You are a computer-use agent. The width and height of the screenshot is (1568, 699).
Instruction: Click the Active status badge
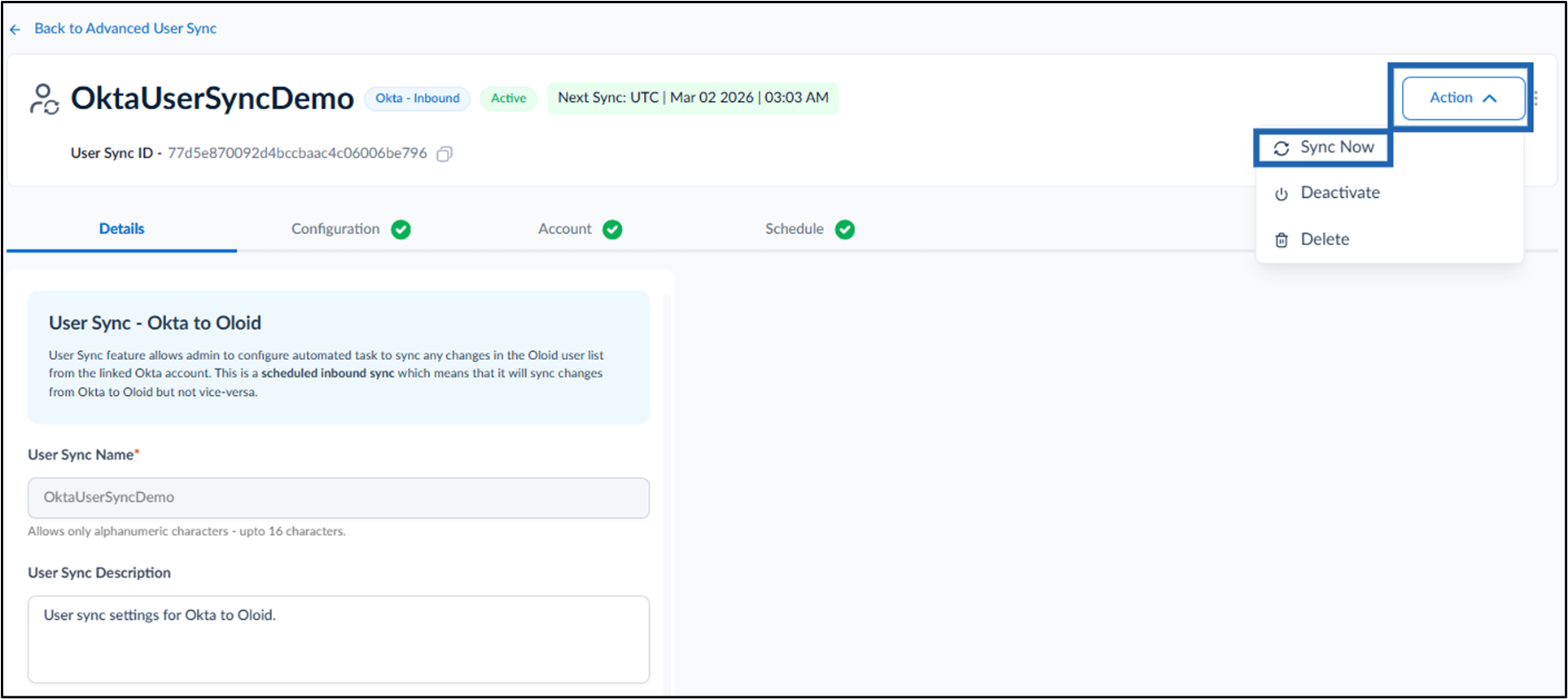point(509,99)
